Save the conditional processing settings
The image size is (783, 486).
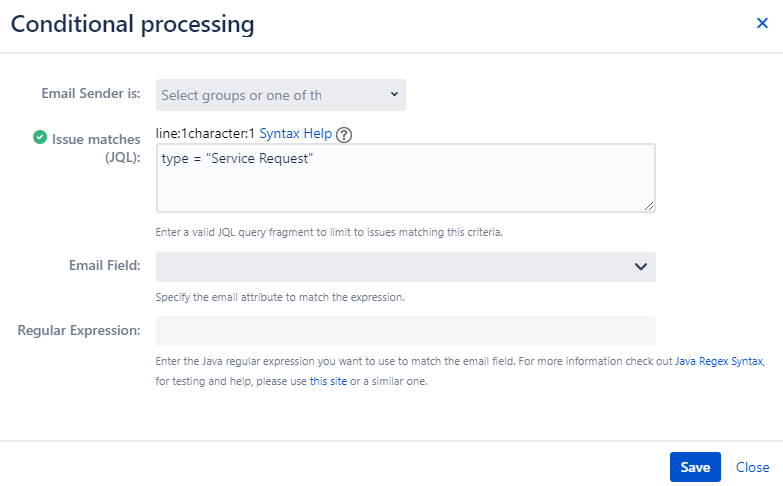point(695,467)
